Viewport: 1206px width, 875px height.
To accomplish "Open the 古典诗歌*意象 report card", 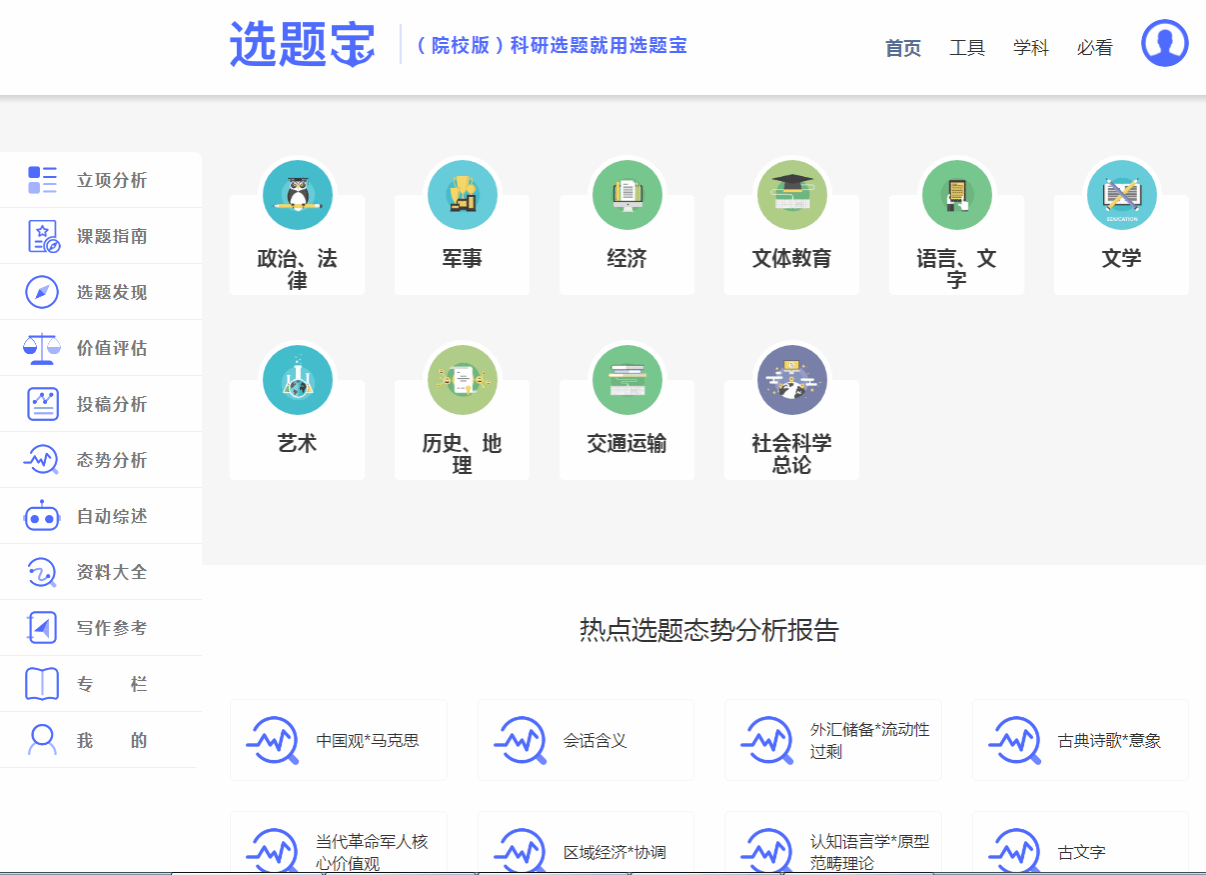I will click(1080, 741).
